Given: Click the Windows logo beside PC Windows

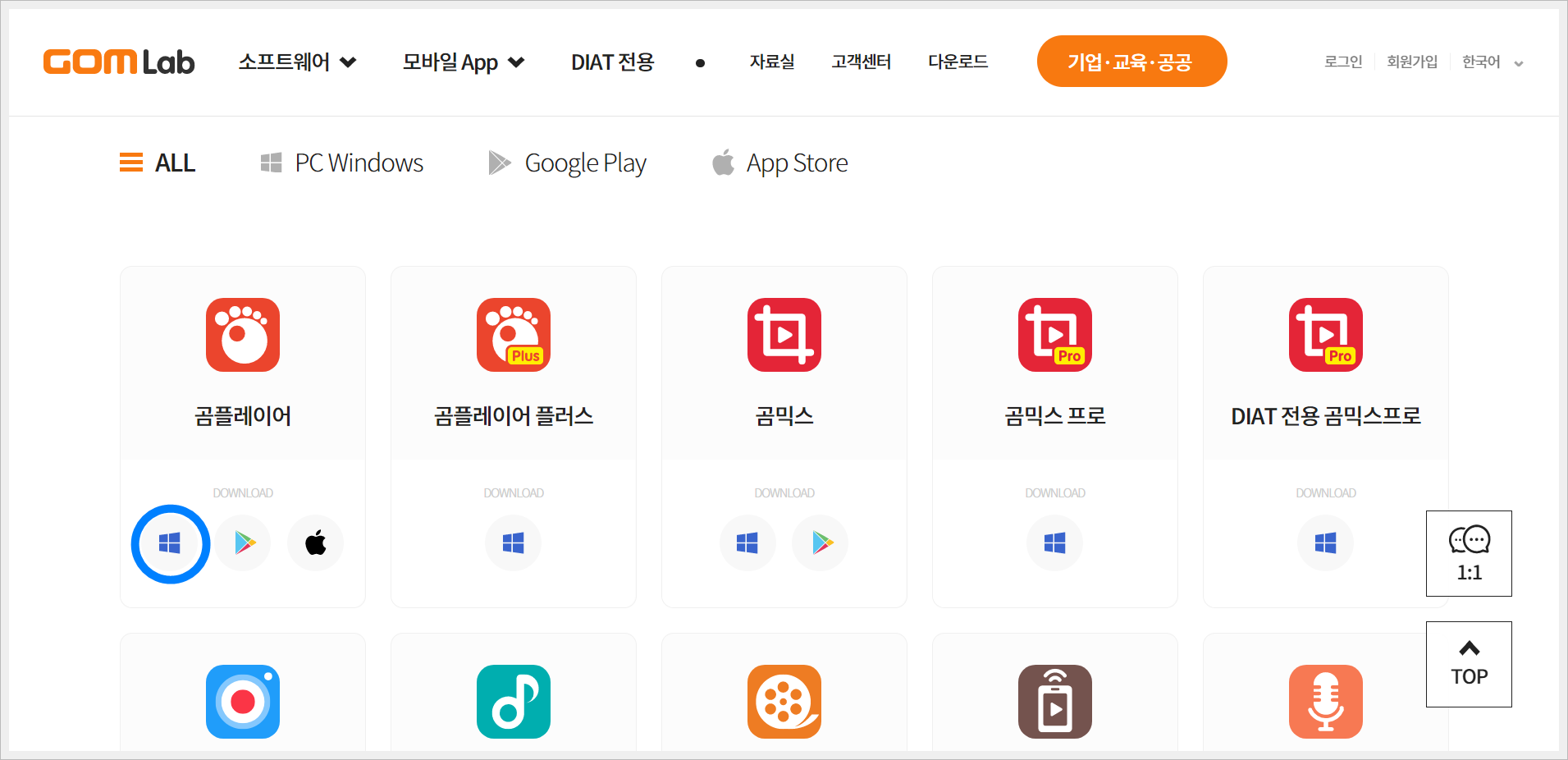Looking at the screenshot, I should (x=271, y=163).
